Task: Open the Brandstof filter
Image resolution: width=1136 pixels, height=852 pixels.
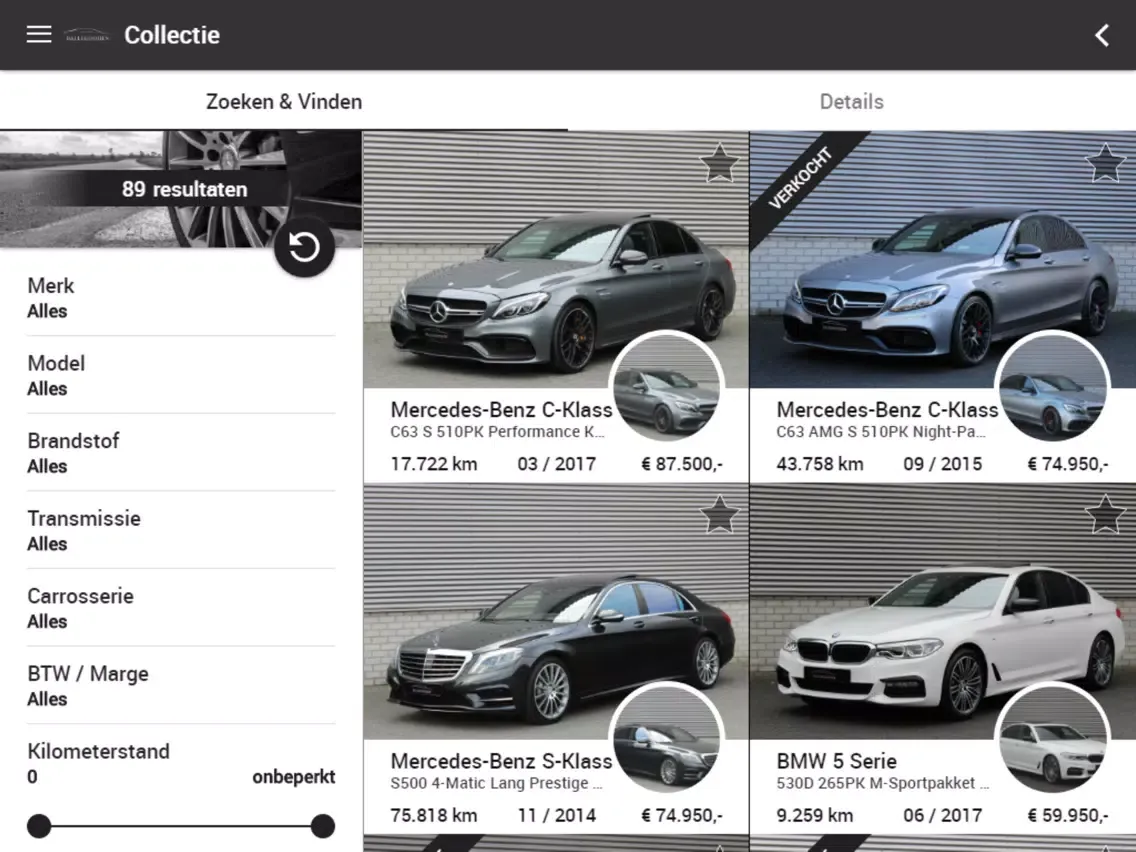Action: pos(181,453)
